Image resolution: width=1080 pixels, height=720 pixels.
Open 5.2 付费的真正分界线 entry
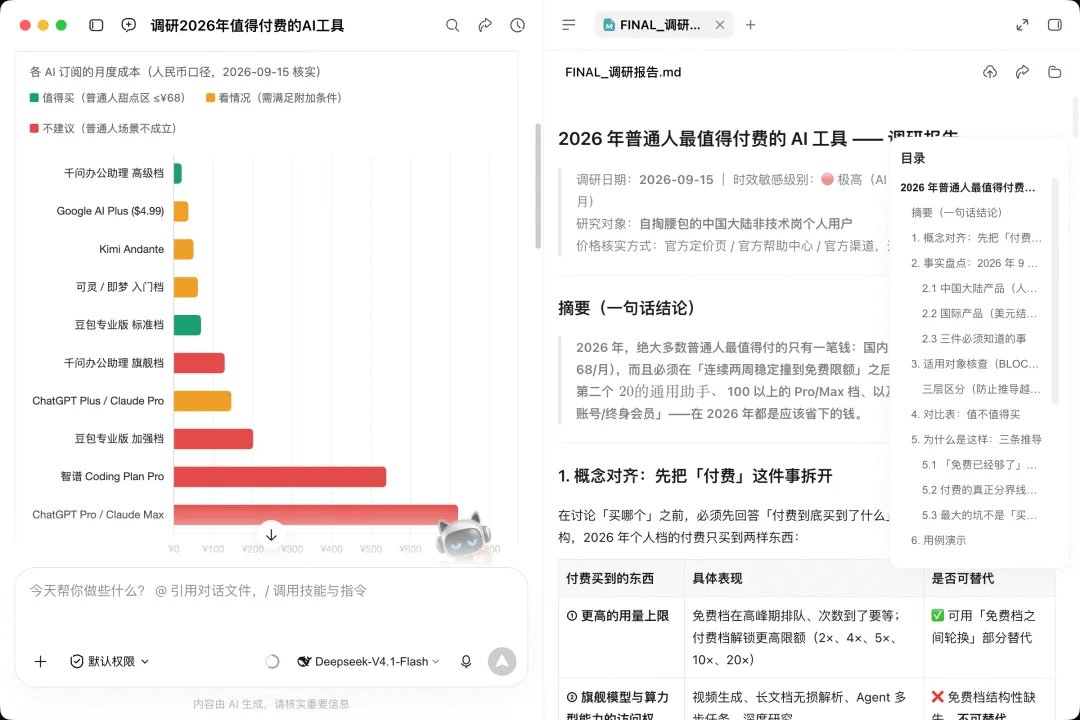[979, 490]
